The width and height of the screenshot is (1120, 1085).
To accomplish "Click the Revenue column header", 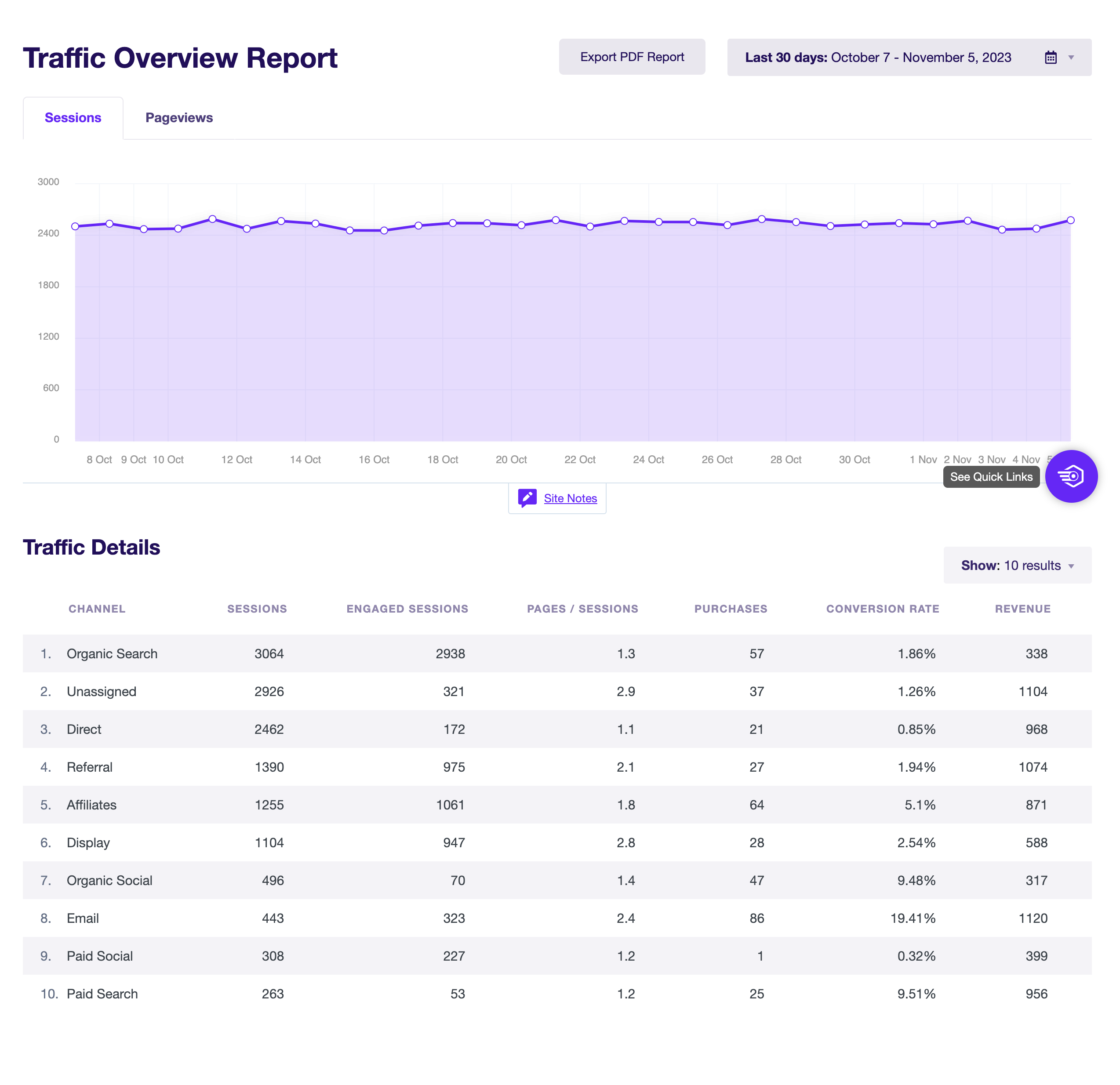I will point(1022,609).
